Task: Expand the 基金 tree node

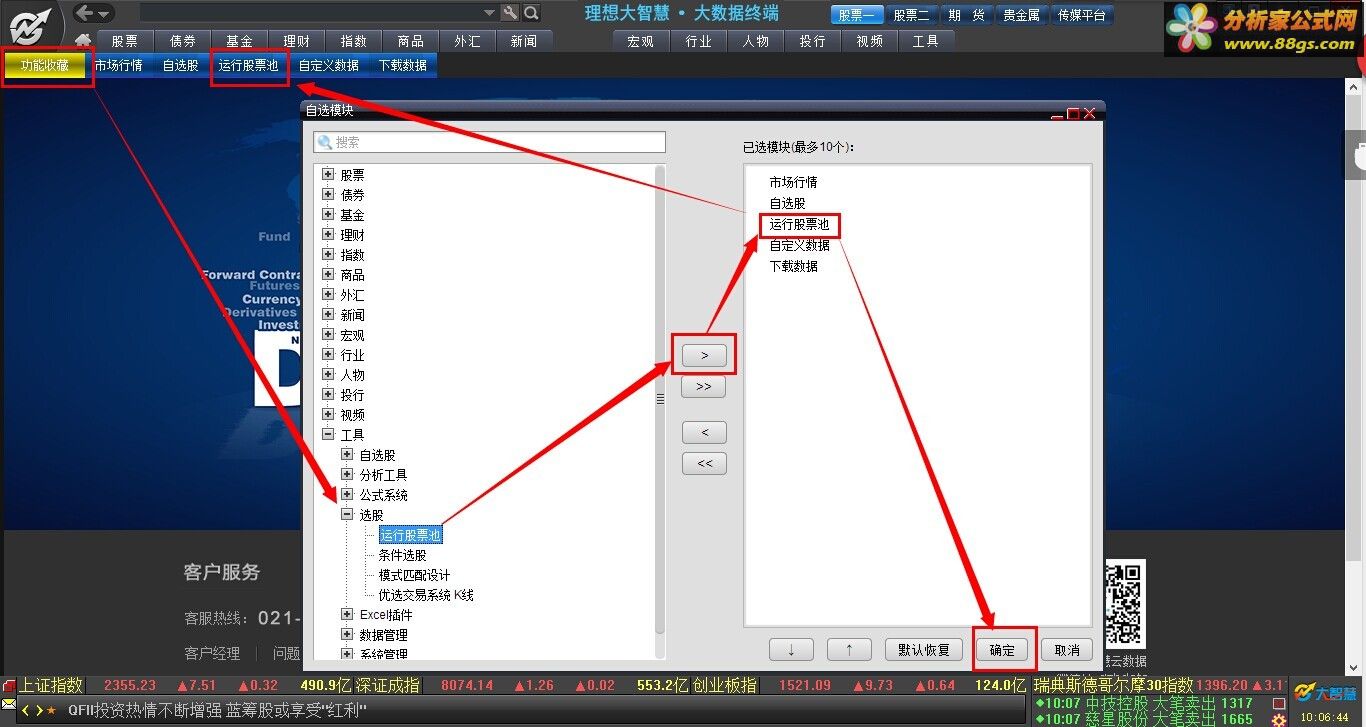Action: point(328,214)
